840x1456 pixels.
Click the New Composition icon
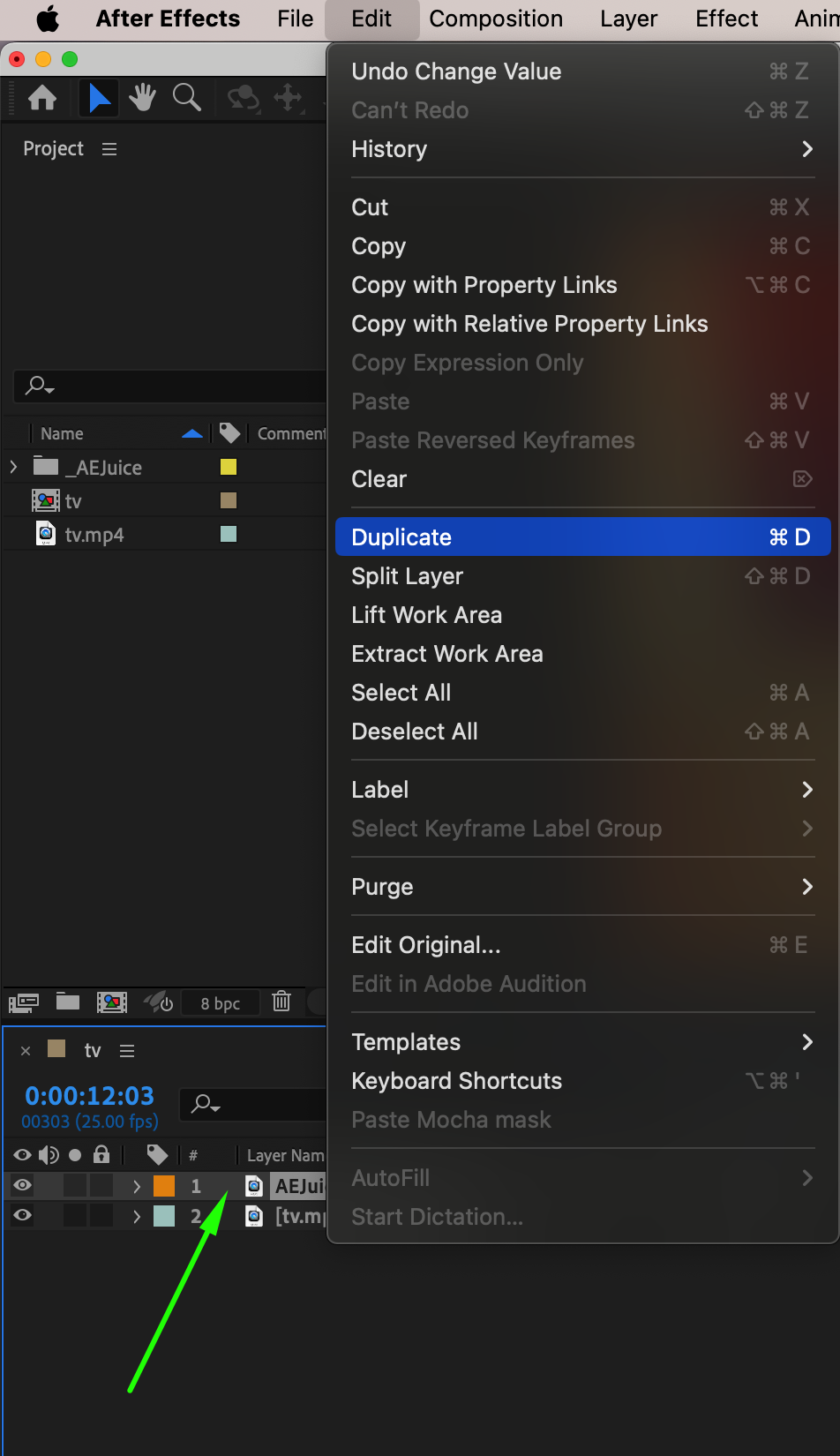(112, 1002)
